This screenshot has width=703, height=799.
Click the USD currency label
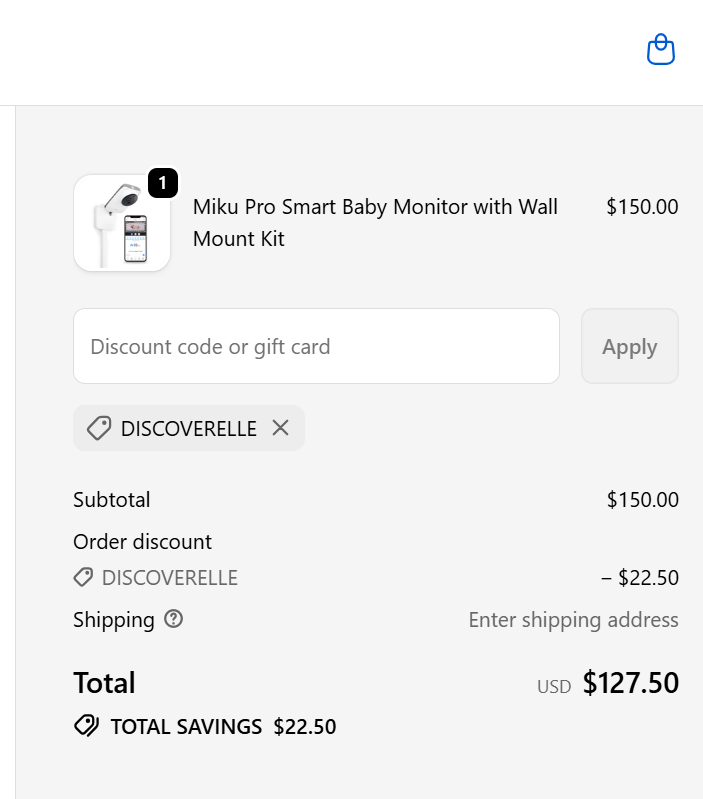point(554,687)
